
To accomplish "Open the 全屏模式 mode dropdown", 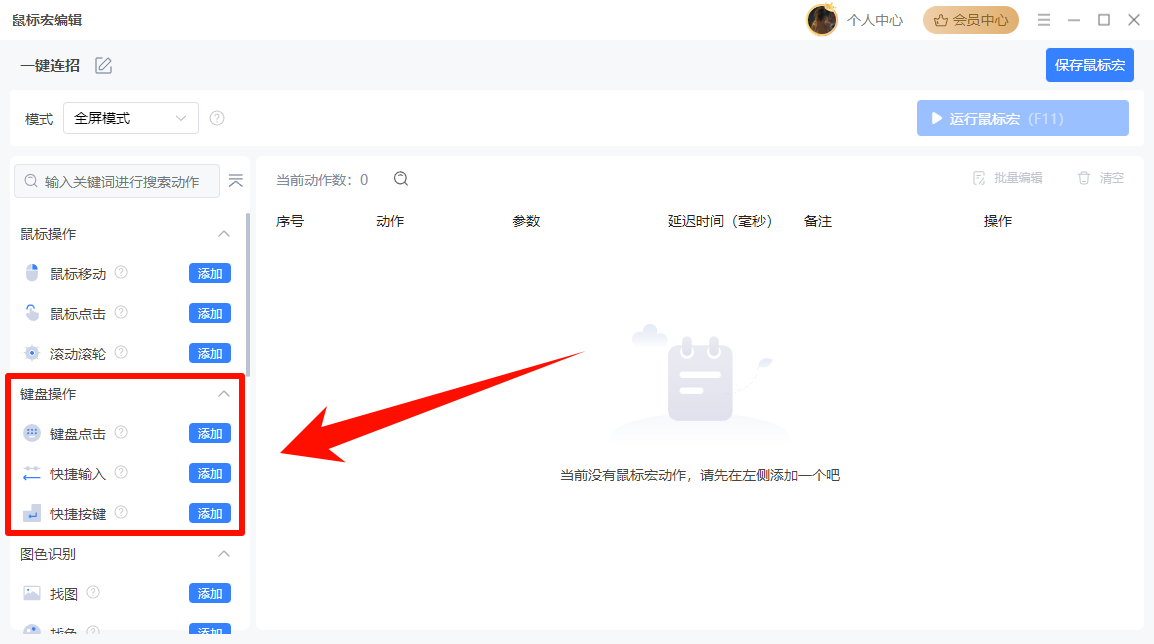I will pyautogui.click(x=130, y=117).
